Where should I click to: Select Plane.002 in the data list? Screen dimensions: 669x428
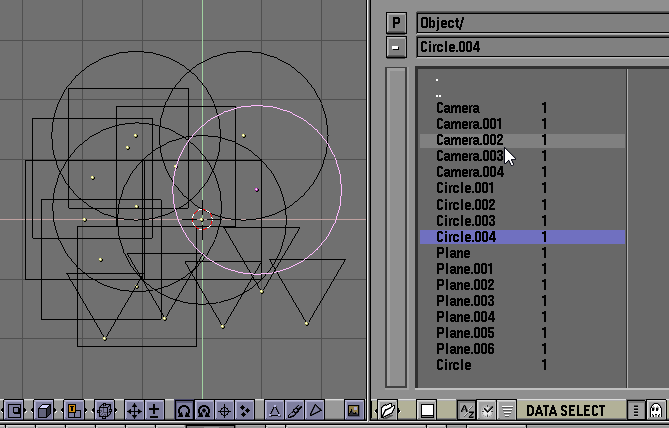(522, 285)
